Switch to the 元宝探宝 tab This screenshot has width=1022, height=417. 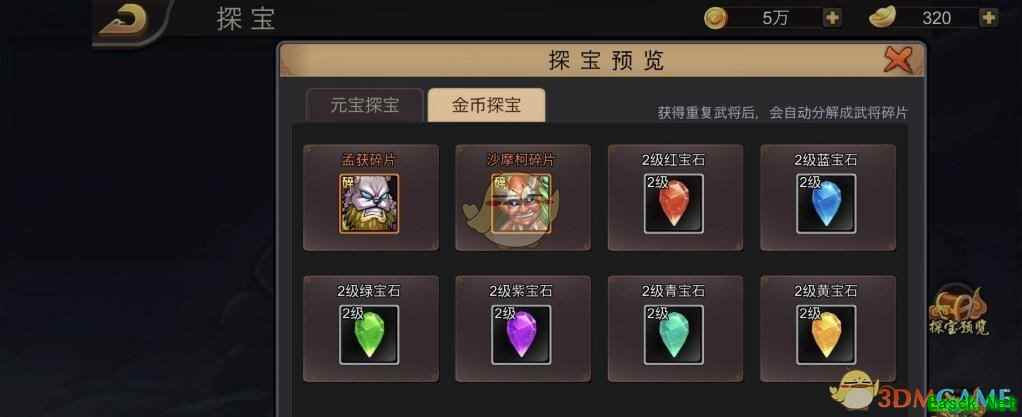point(364,106)
